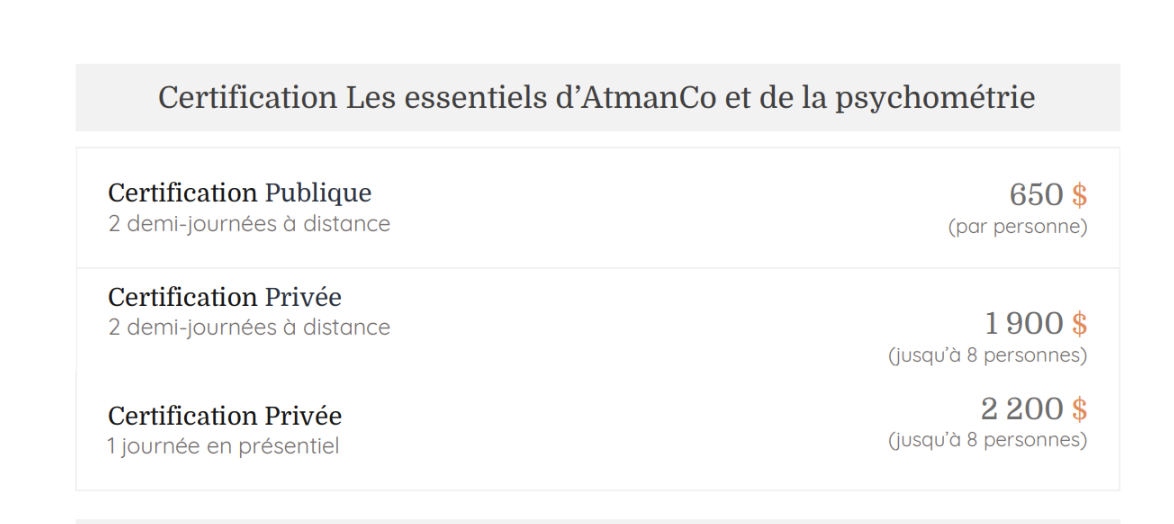Click the (par personne) note
1174x524 pixels.
tap(1018, 227)
